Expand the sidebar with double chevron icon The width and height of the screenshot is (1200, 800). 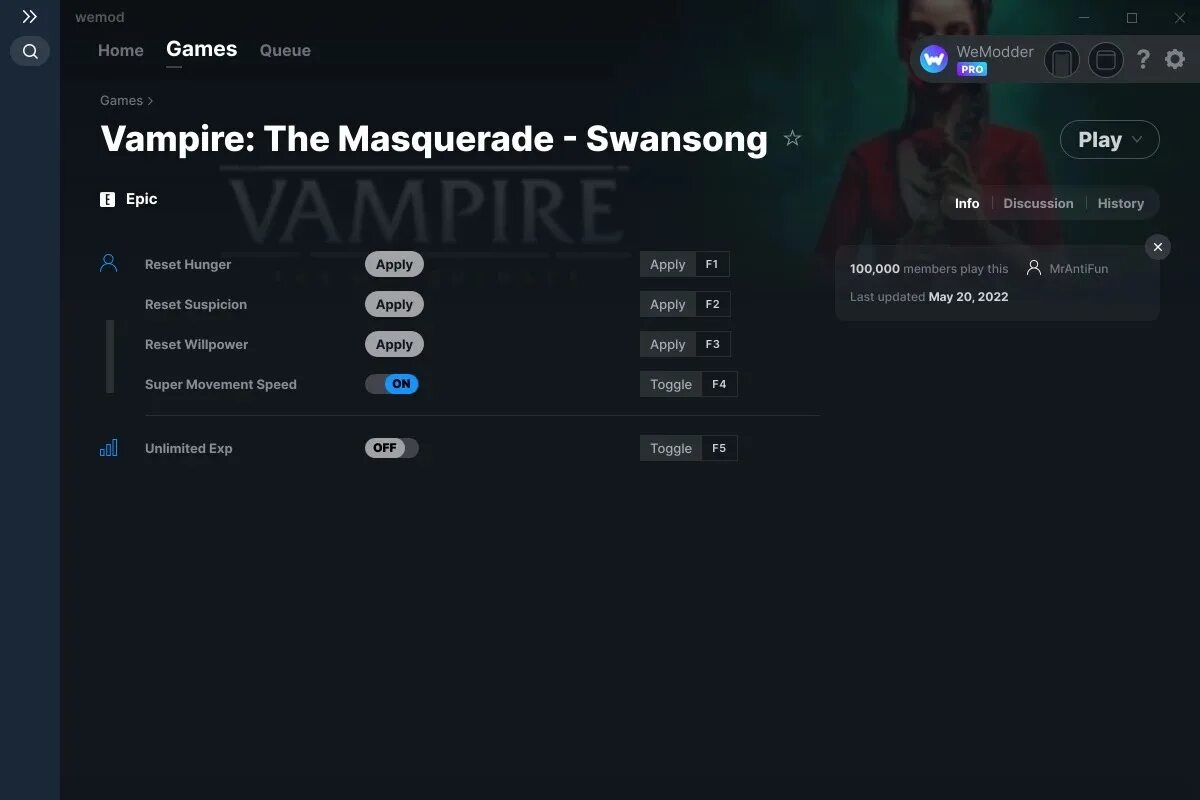(x=30, y=17)
